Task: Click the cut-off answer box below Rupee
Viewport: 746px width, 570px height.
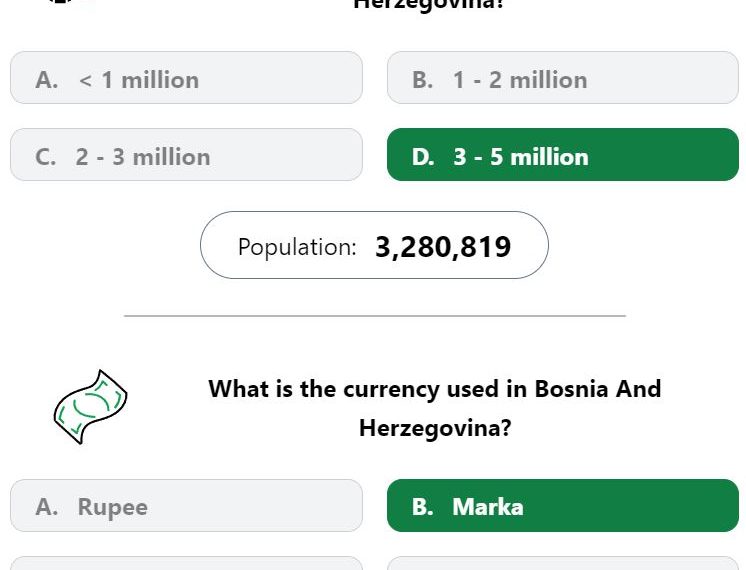Action: tap(186, 563)
